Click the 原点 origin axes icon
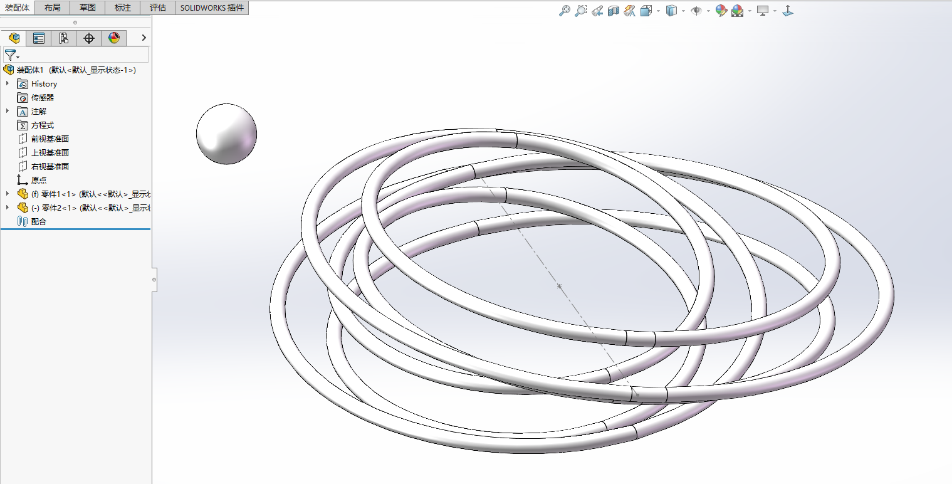The height and width of the screenshot is (484, 952). click(22, 180)
